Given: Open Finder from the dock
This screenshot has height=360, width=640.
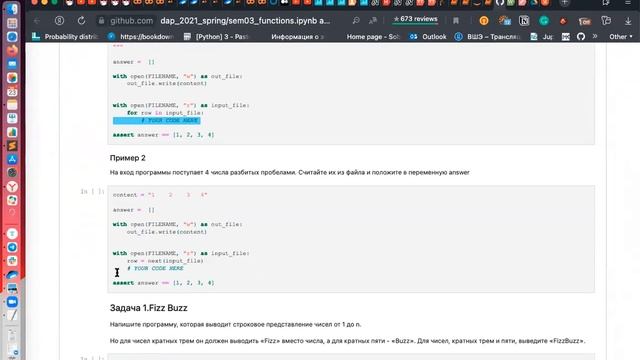Looking at the screenshot, I should [12, 9].
